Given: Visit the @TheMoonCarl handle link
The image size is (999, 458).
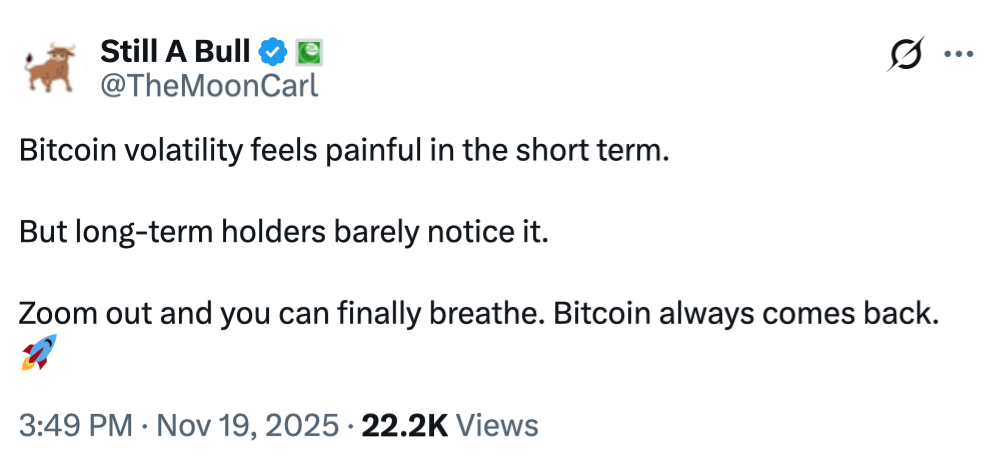Looking at the screenshot, I should tap(209, 85).
